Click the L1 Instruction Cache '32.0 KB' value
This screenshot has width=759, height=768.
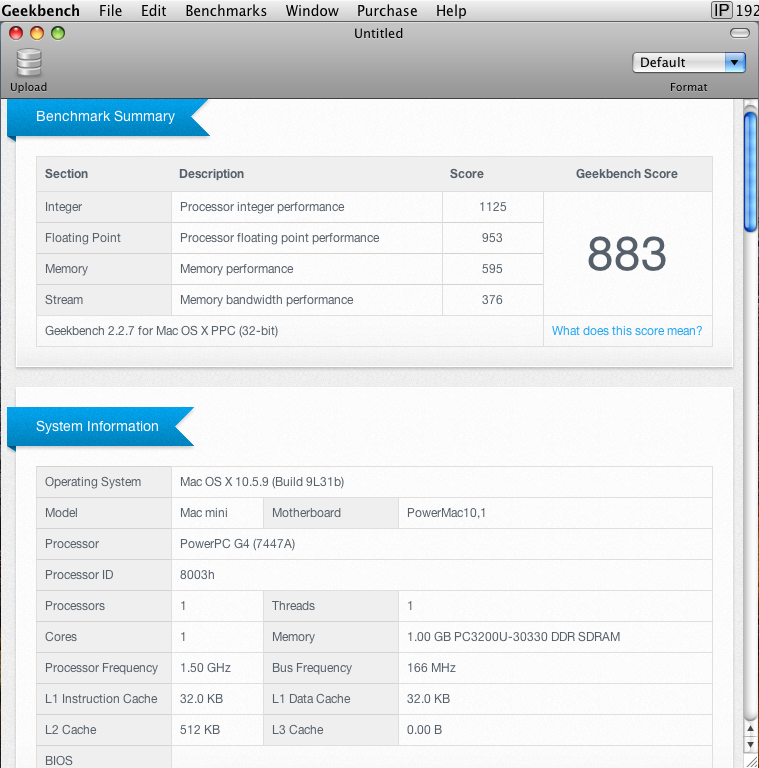point(201,698)
